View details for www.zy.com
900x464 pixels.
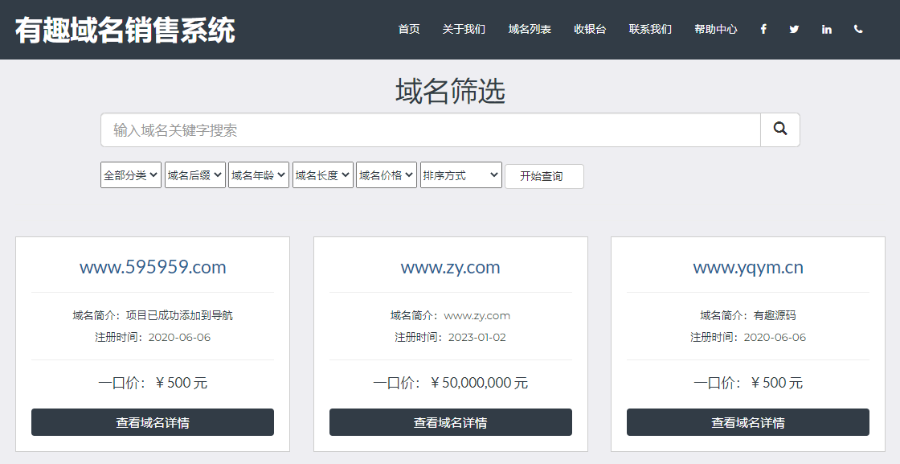pyautogui.click(x=451, y=422)
